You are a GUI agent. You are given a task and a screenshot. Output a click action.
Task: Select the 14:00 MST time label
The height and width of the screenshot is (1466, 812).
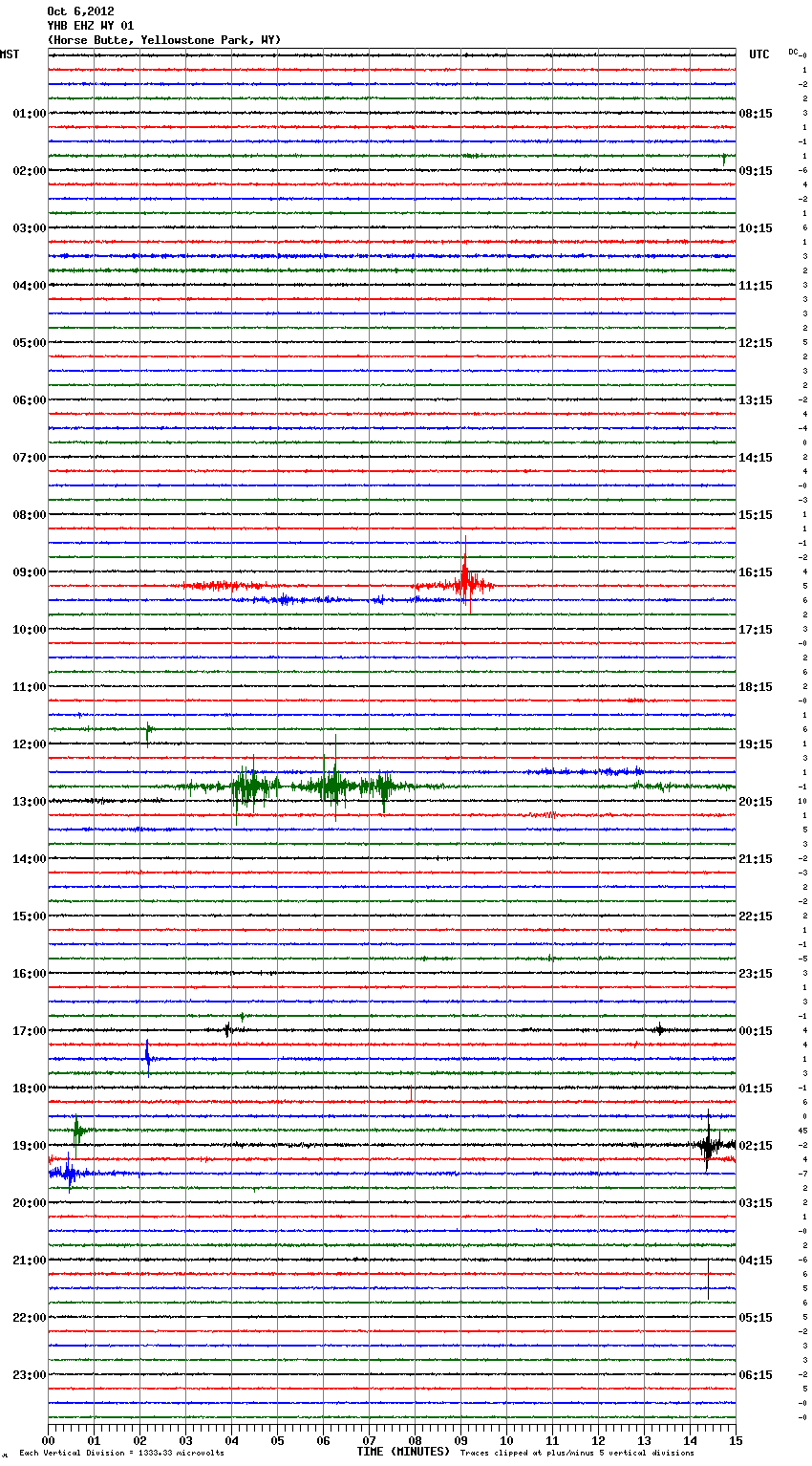pos(30,859)
